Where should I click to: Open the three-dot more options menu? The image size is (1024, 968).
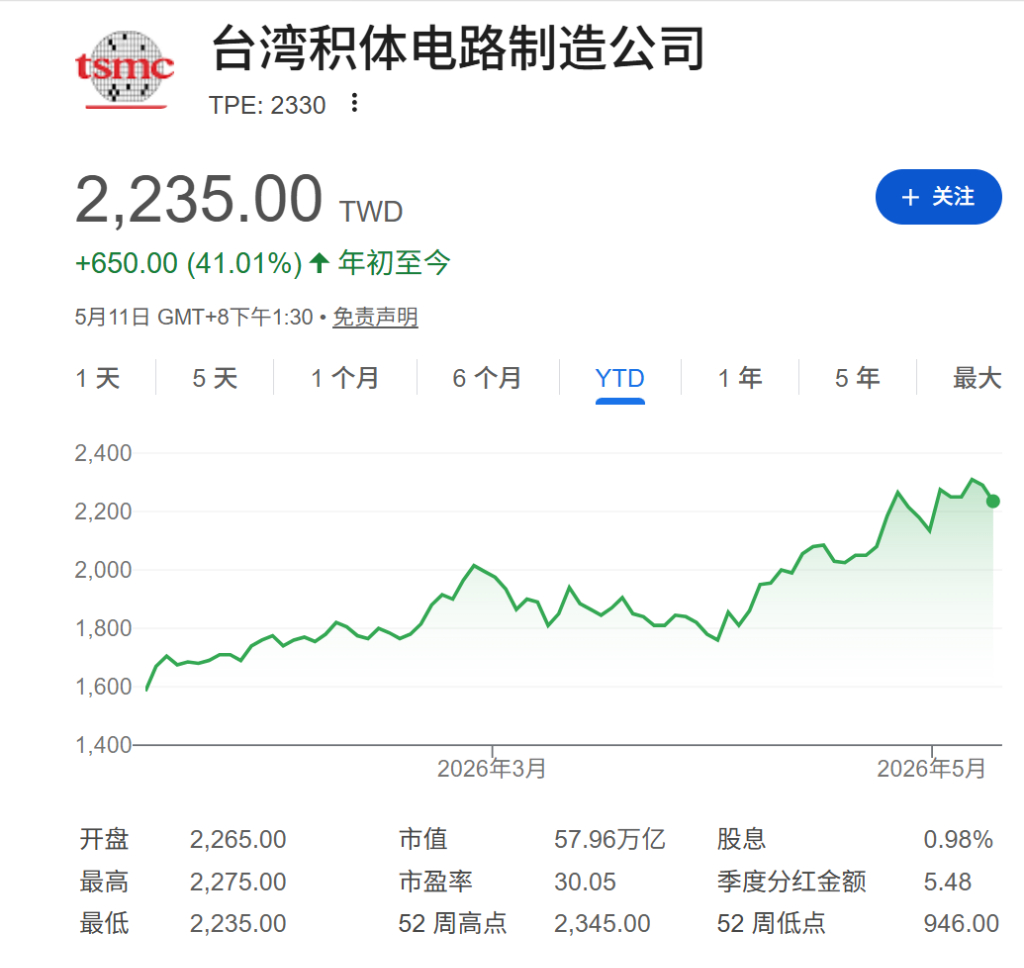point(354,103)
